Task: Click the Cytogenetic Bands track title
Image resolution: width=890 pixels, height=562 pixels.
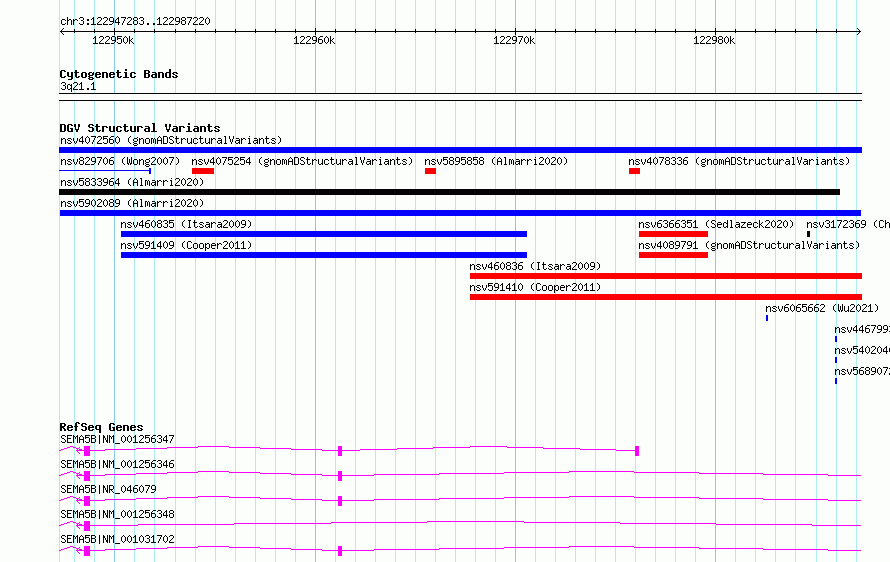Action: [x=119, y=74]
